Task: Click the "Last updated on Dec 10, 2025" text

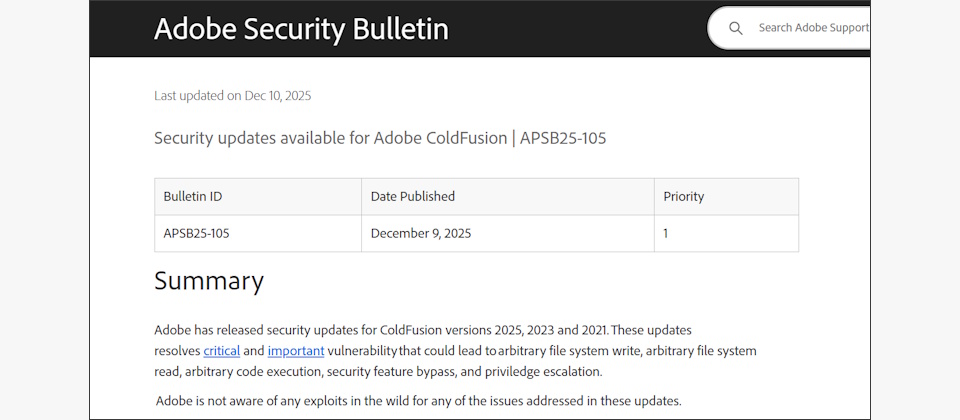Action: point(232,96)
